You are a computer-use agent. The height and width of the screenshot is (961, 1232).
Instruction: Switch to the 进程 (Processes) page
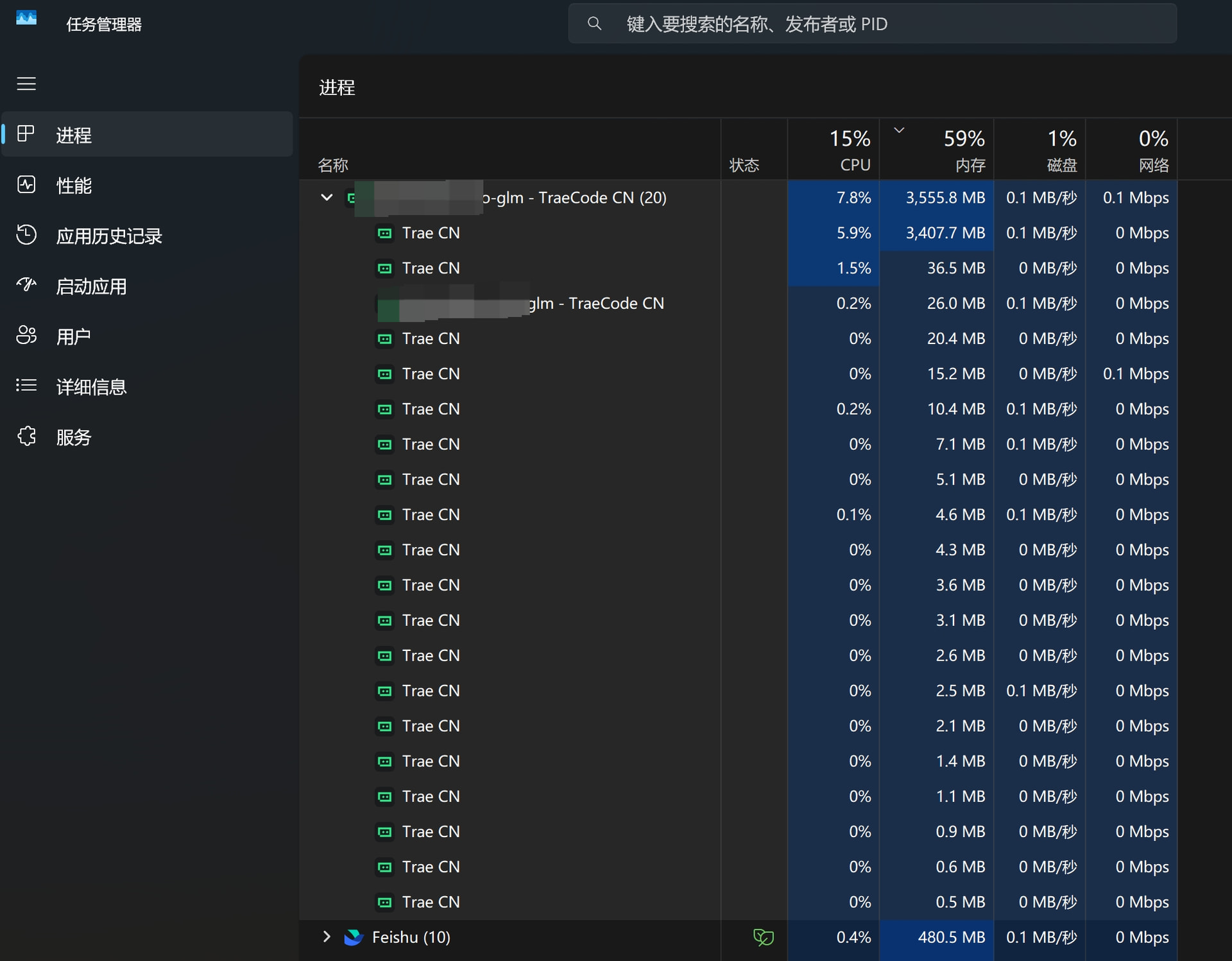coord(148,134)
